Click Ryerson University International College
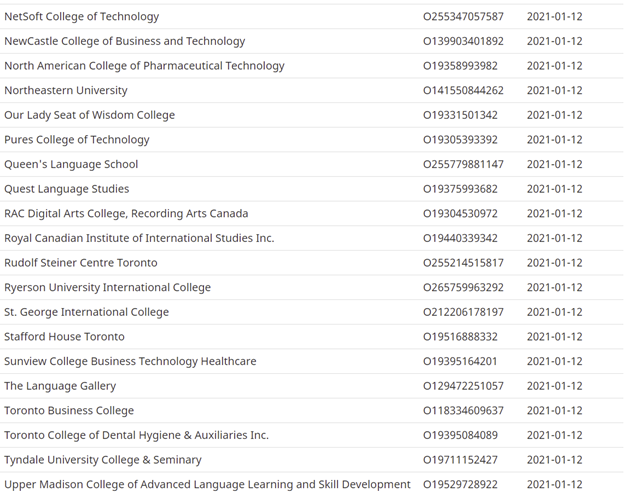The height and width of the screenshot is (492, 624). point(107,287)
